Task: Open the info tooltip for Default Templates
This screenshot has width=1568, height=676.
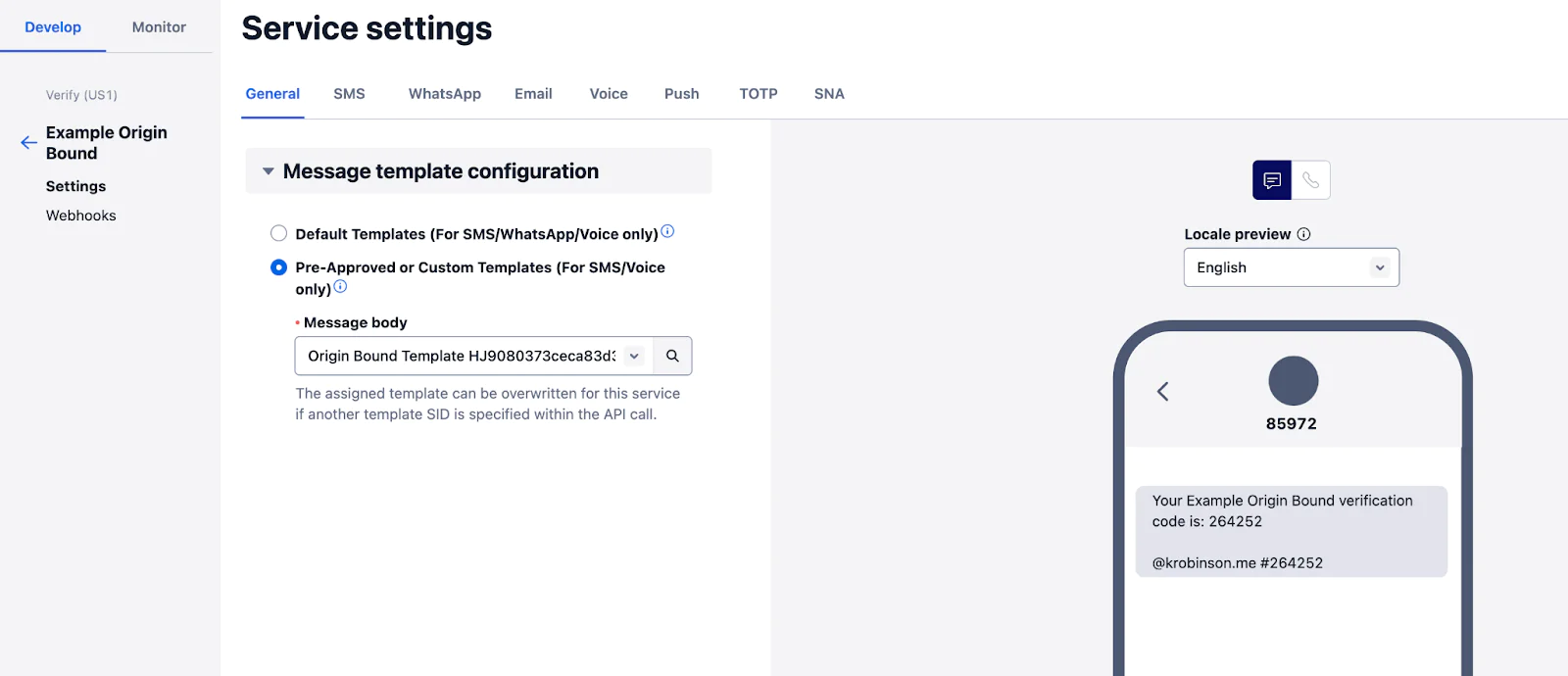Action: tap(667, 231)
